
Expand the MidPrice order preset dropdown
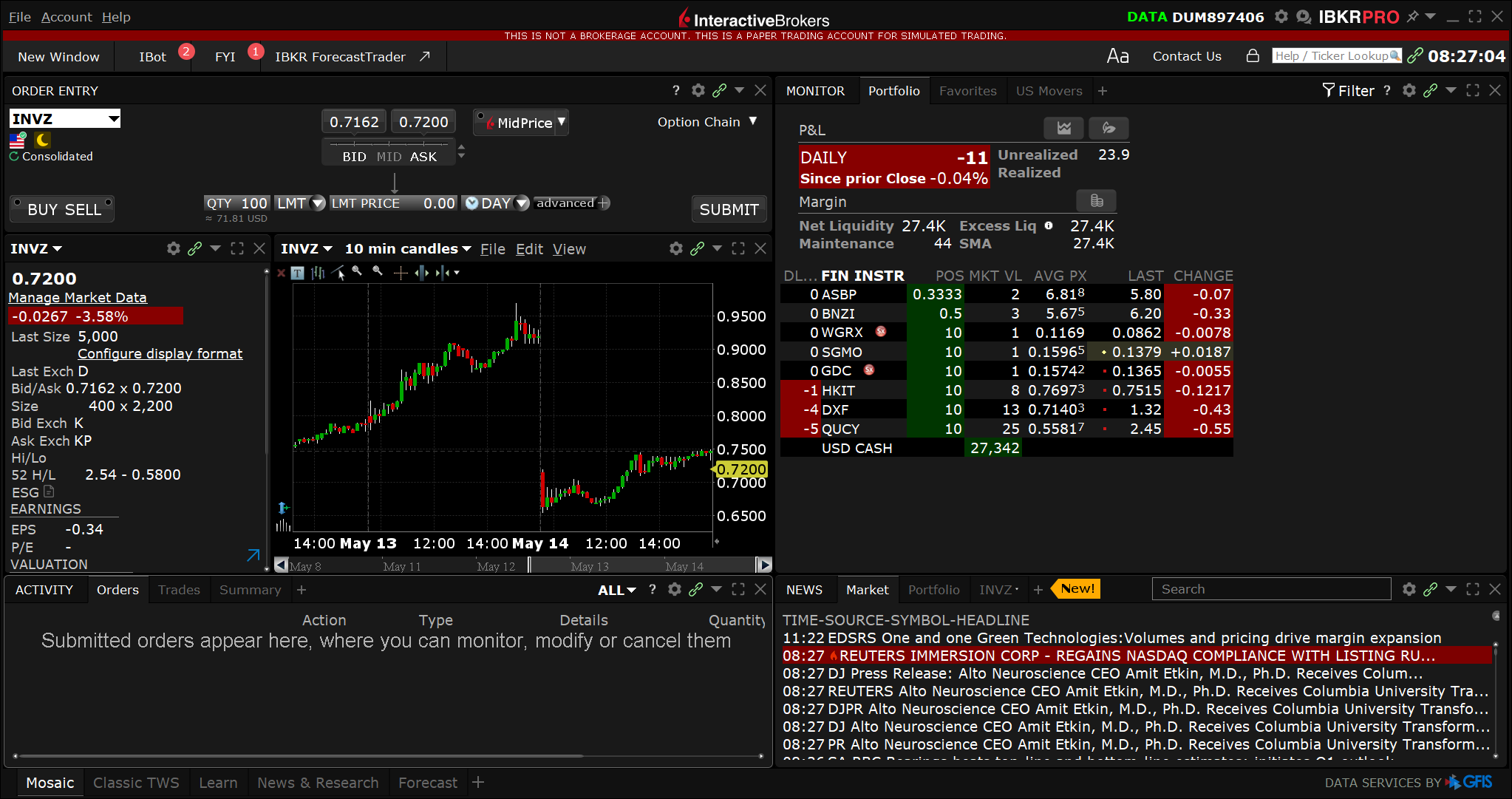(x=562, y=122)
